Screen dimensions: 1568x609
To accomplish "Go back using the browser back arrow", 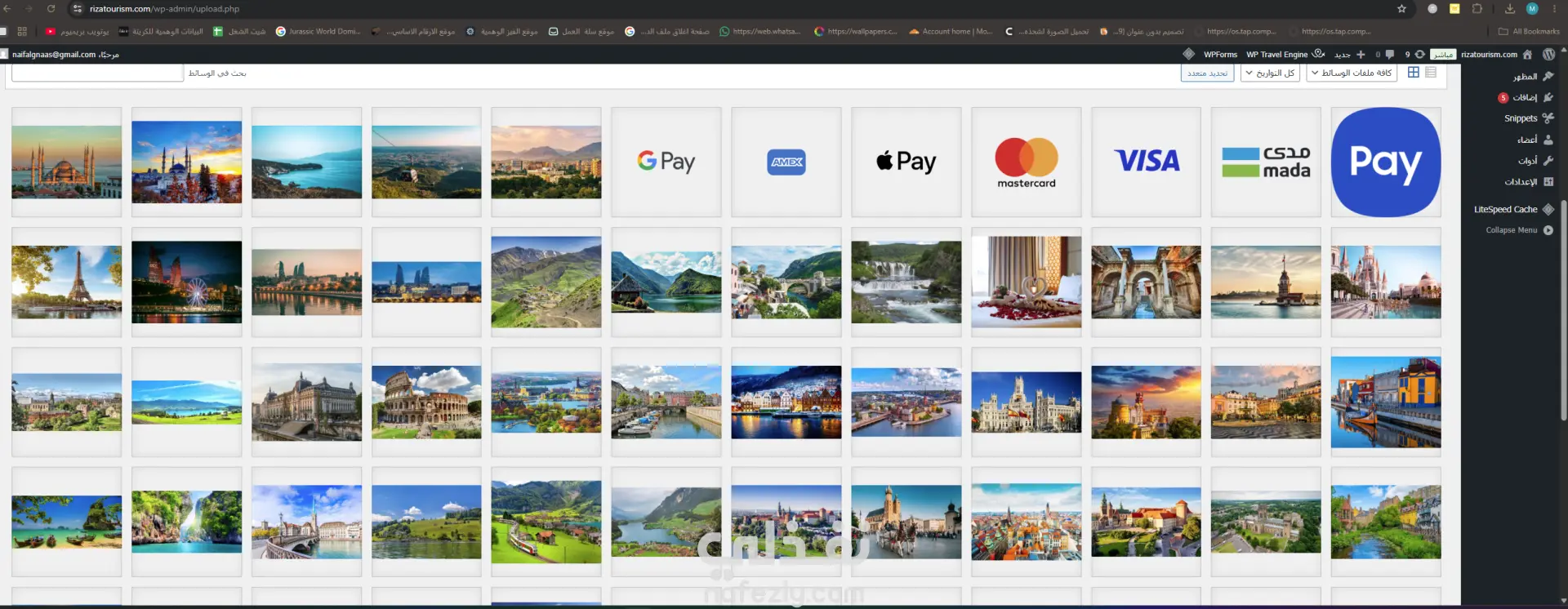I will pos(9,9).
